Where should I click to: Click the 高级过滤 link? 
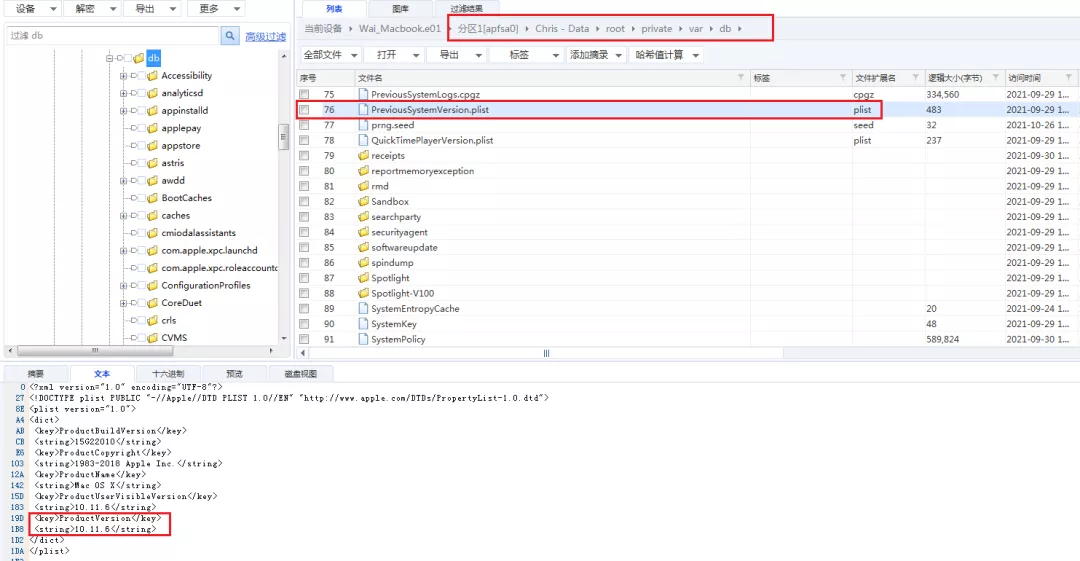(265, 37)
